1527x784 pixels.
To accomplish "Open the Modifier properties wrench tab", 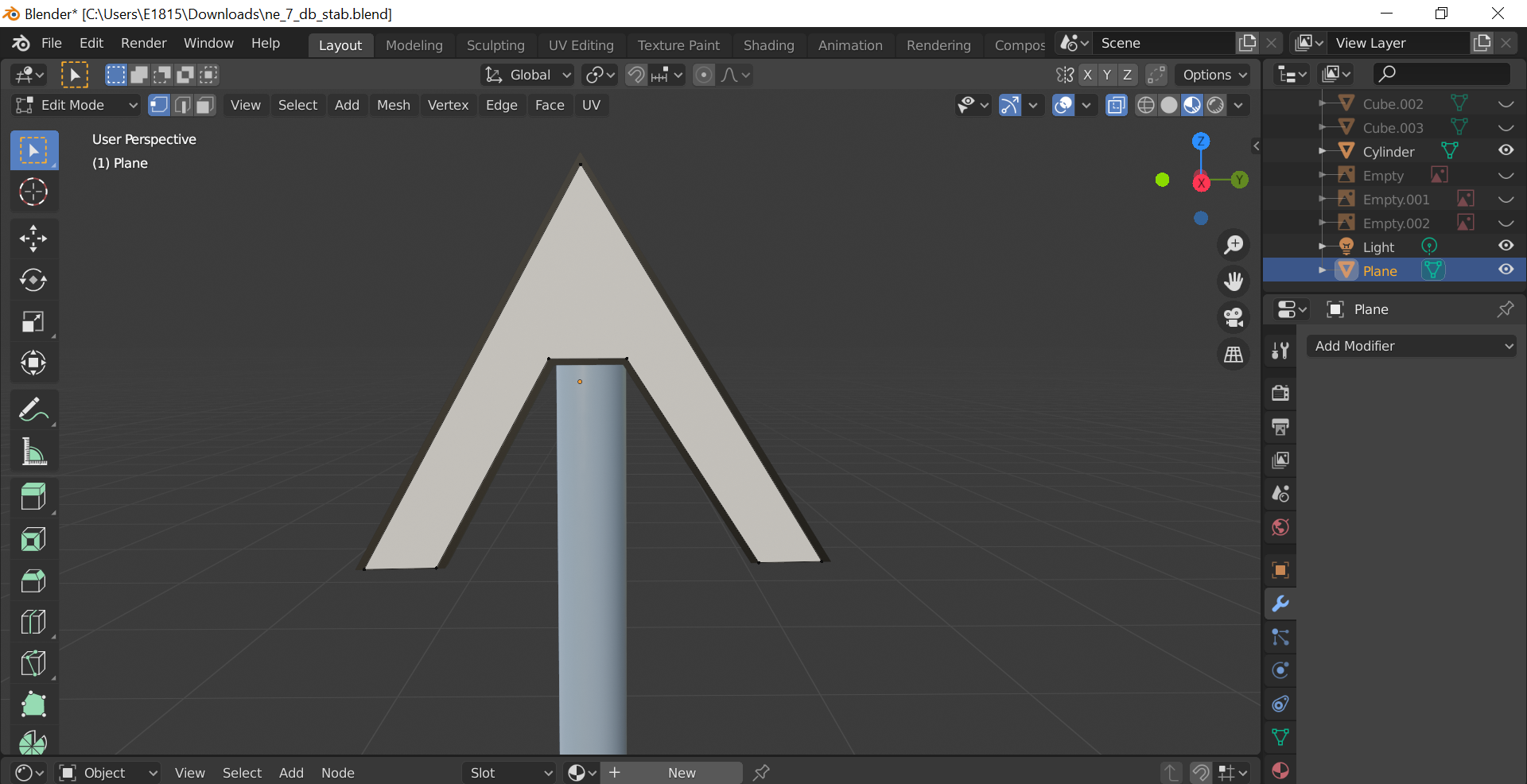I will tap(1280, 604).
